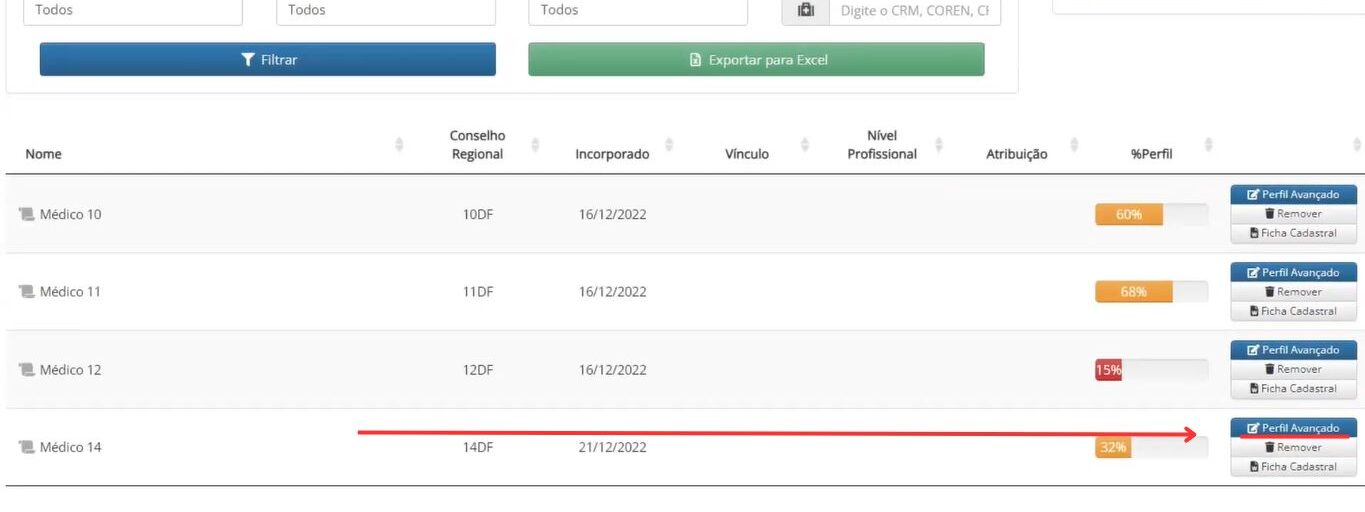The width and height of the screenshot is (1365, 512).
Task: Click the scroll icon beside Médico 12
Action: [x=27, y=370]
